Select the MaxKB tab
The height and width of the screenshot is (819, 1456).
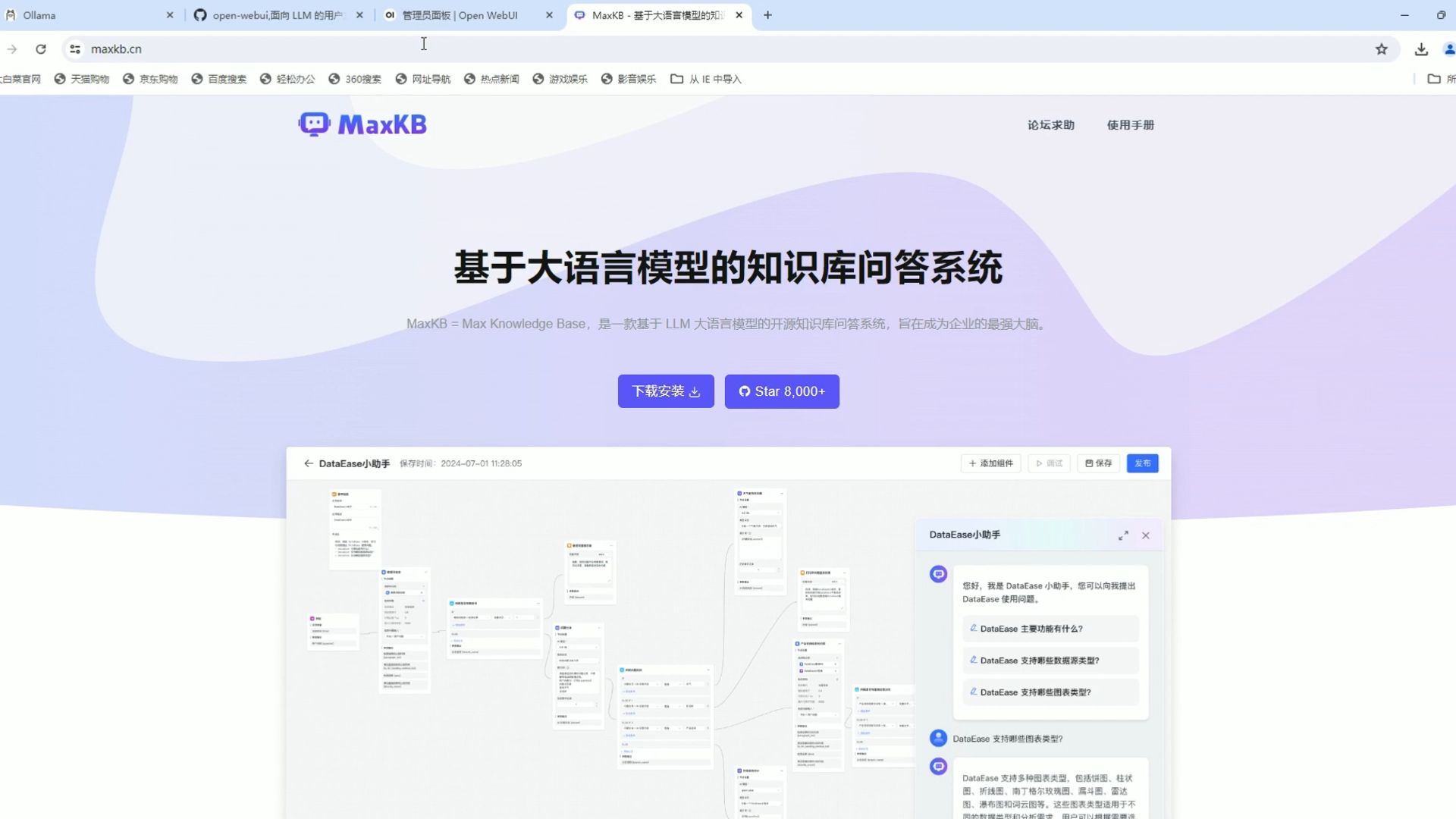[x=658, y=15]
